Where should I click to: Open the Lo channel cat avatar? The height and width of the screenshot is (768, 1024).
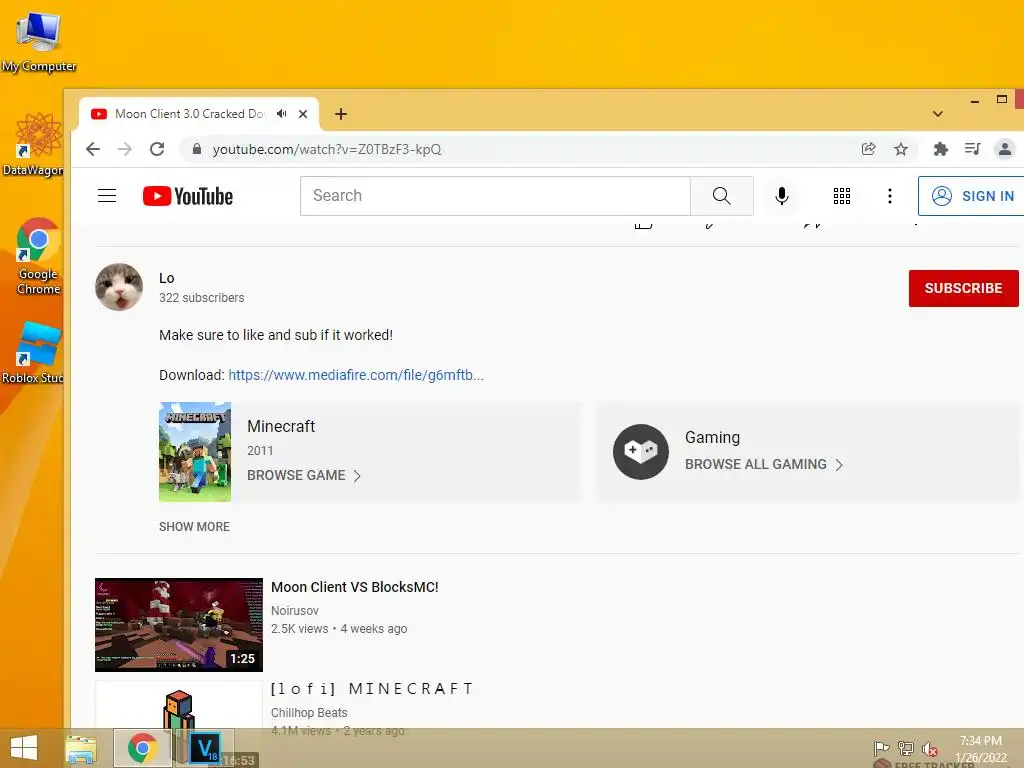click(x=119, y=287)
